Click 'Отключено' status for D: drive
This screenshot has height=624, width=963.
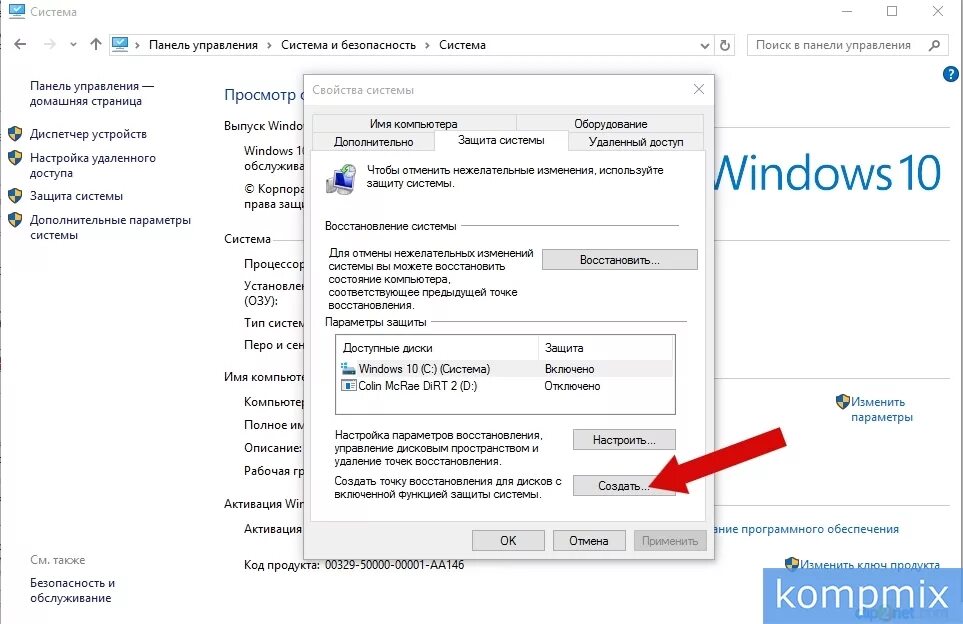coord(572,386)
